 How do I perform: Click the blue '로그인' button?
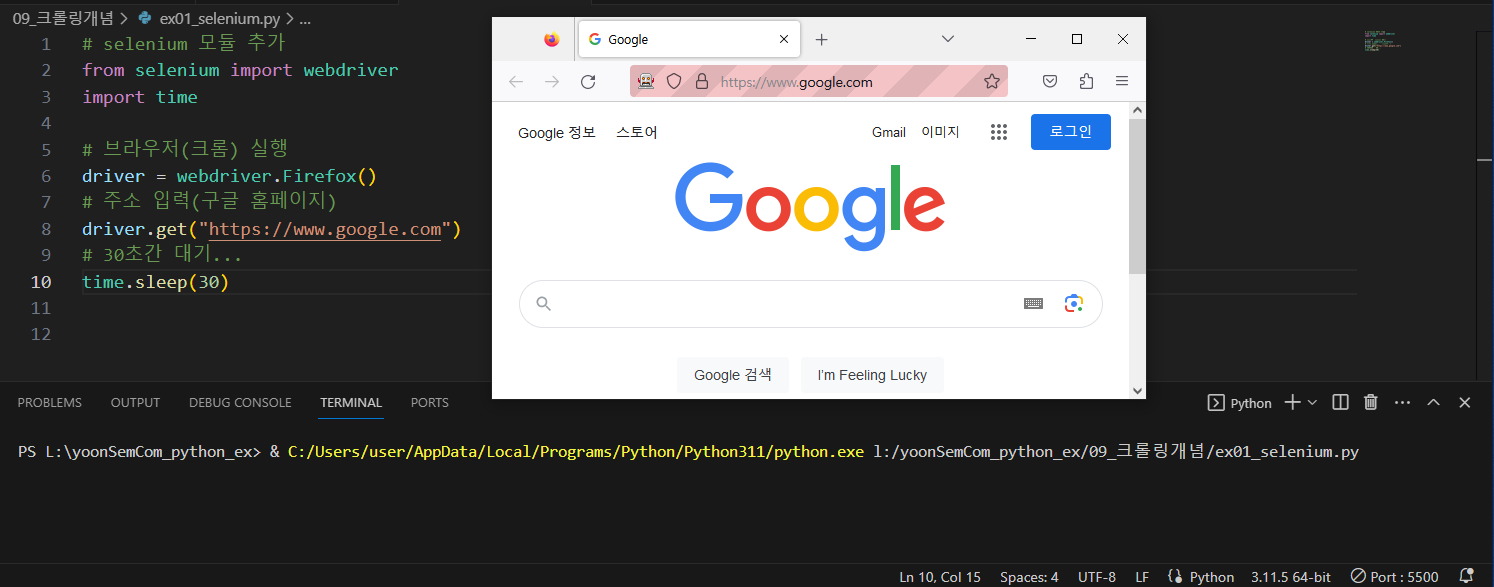1071,132
